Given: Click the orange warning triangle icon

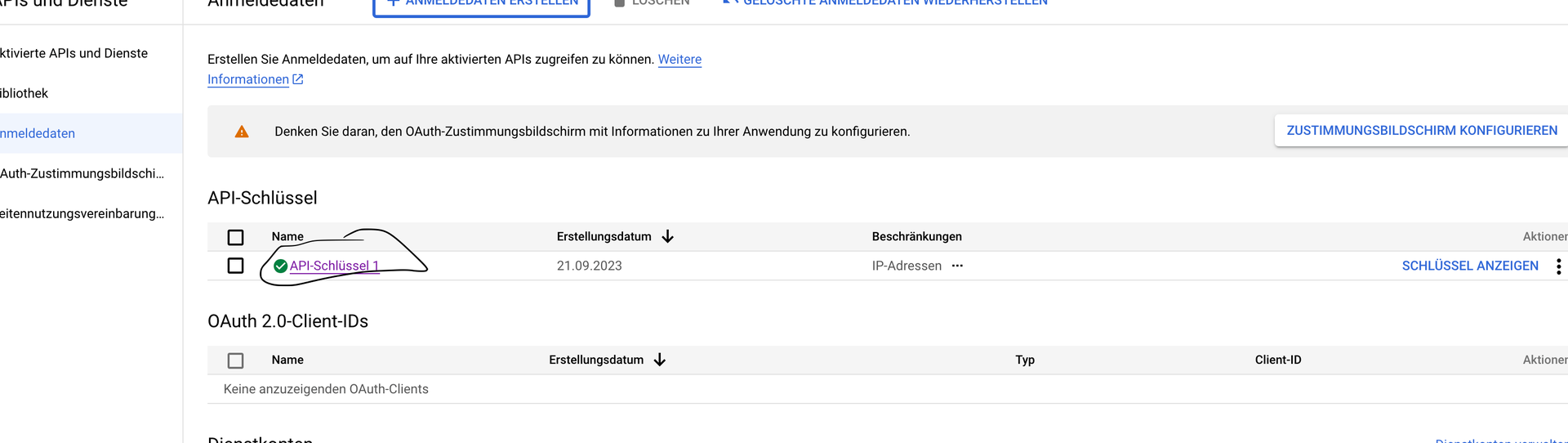Looking at the screenshot, I should pyautogui.click(x=242, y=132).
